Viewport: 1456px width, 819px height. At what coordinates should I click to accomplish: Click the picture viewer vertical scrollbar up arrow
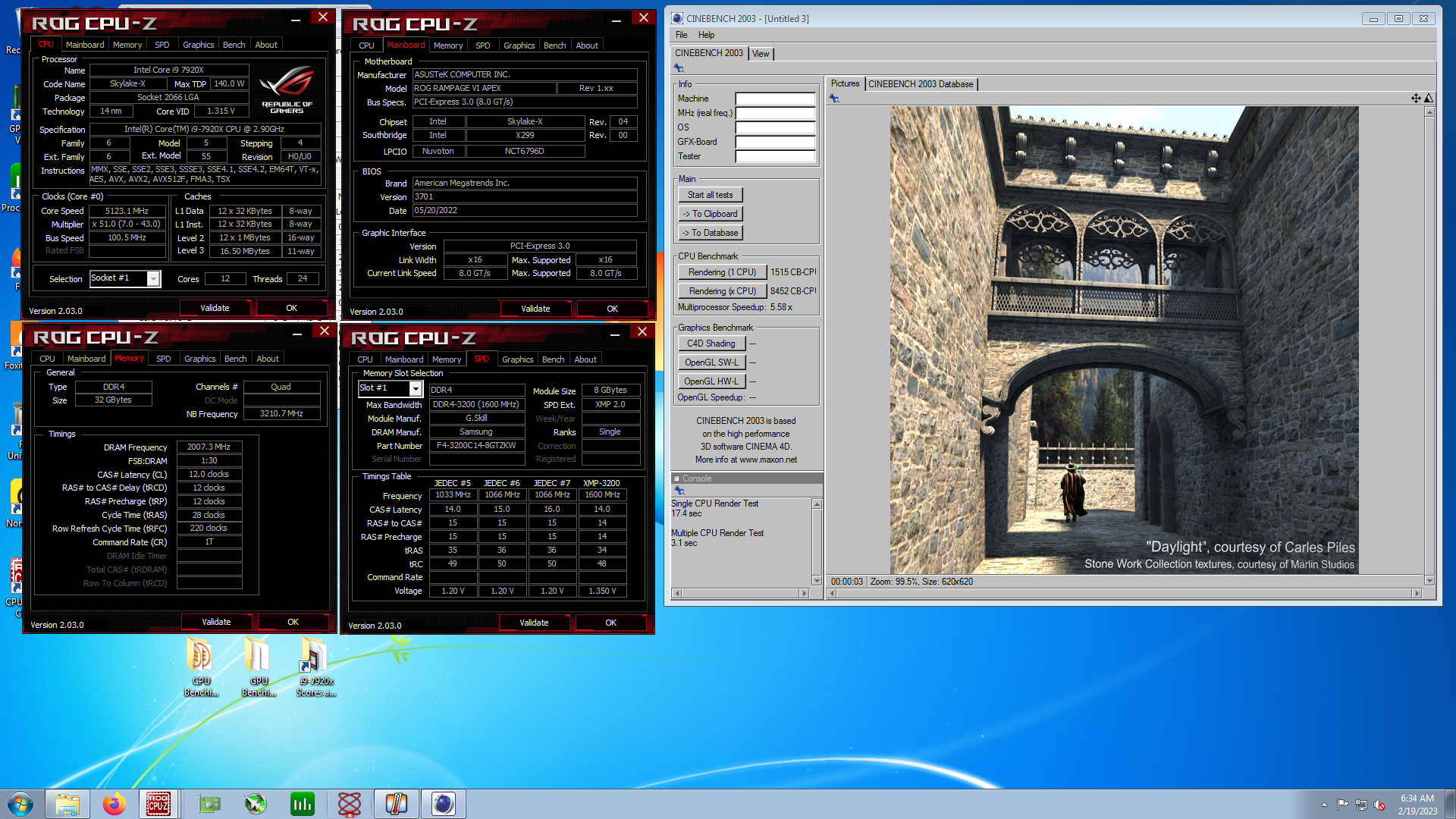pyautogui.click(x=1429, y=112)
